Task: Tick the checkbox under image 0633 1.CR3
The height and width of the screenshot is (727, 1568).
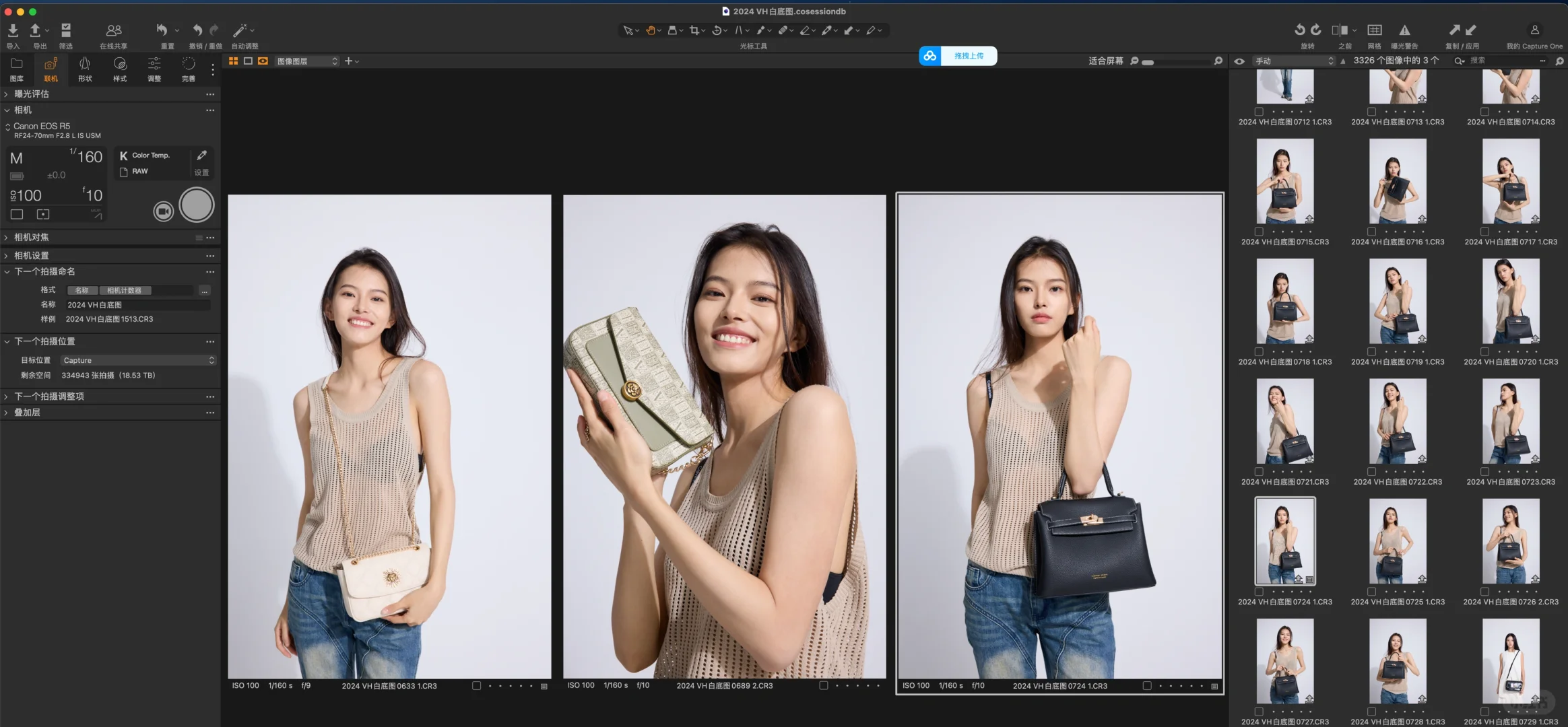Action: 476,686
